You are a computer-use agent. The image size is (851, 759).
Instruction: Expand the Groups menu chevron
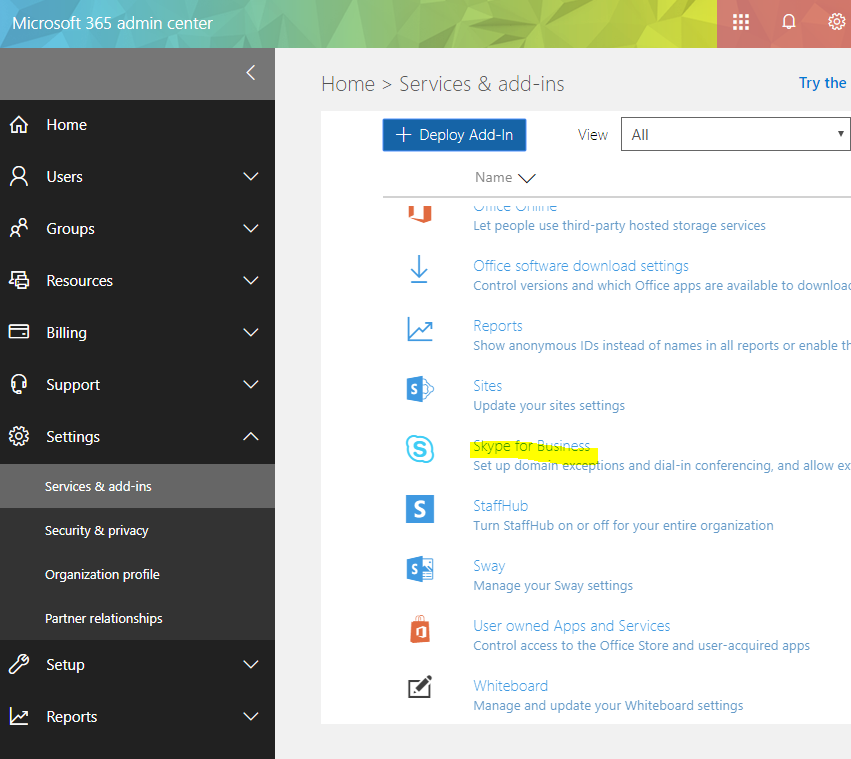251,228
